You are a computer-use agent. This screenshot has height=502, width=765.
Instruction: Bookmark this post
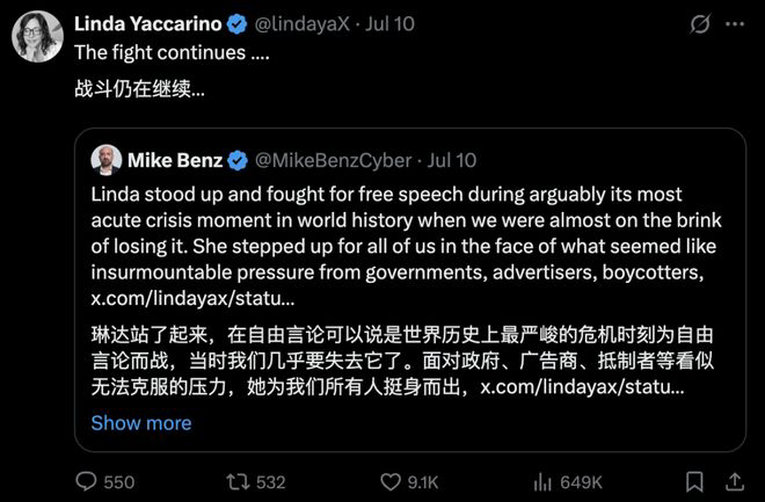click(694, 482)
